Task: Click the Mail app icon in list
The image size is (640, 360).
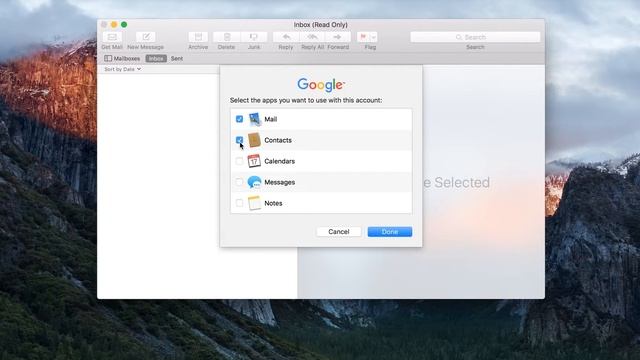Action: click(254, 119)
